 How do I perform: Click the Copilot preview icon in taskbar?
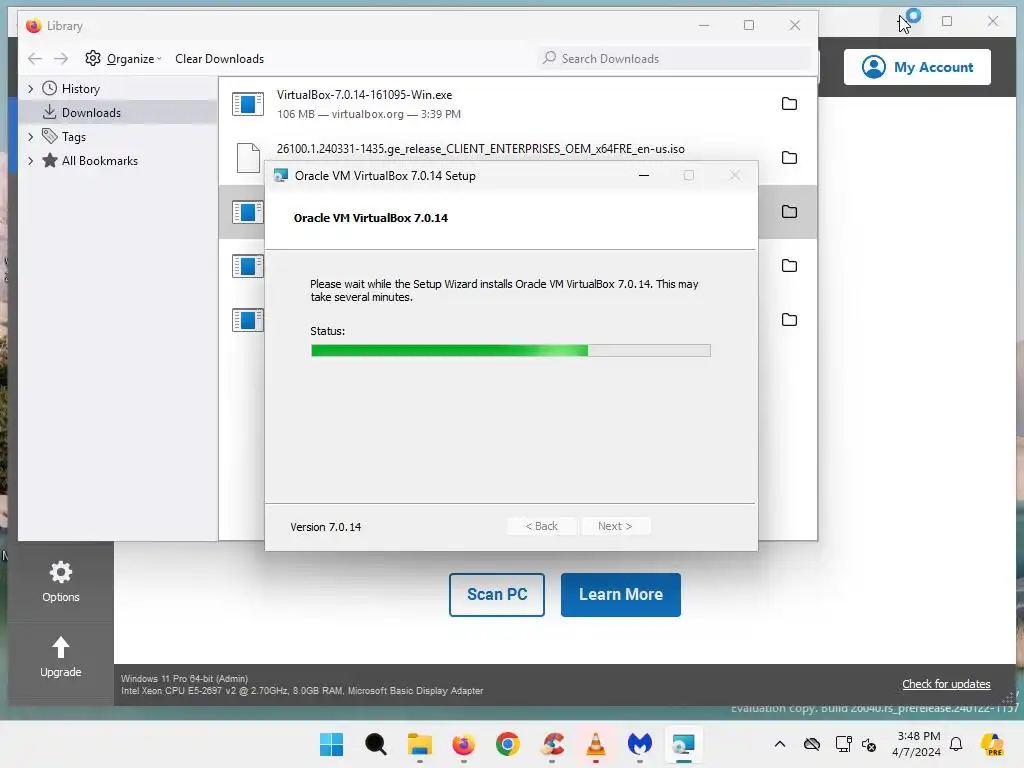click(993, 744)
